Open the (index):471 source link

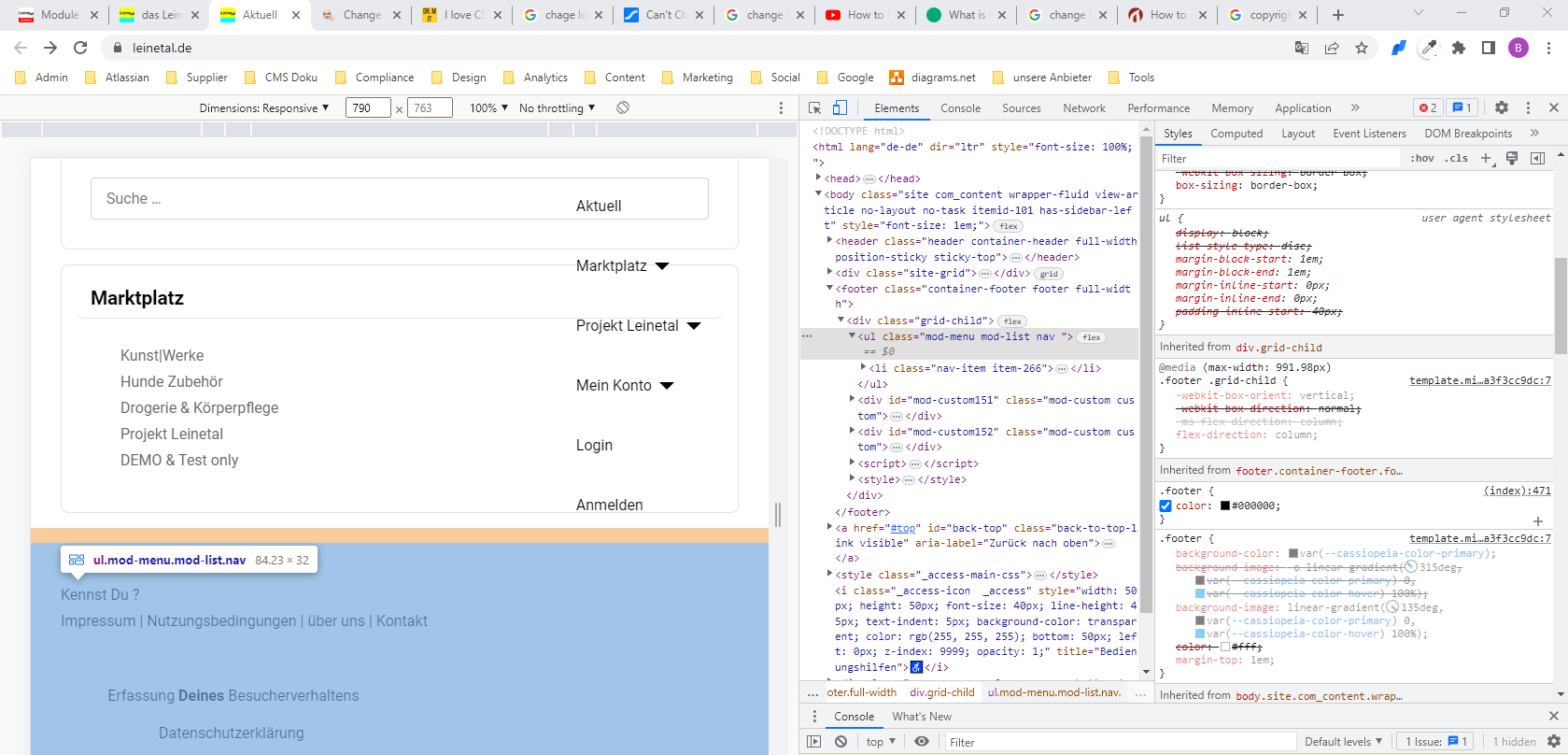(1517, 491)
